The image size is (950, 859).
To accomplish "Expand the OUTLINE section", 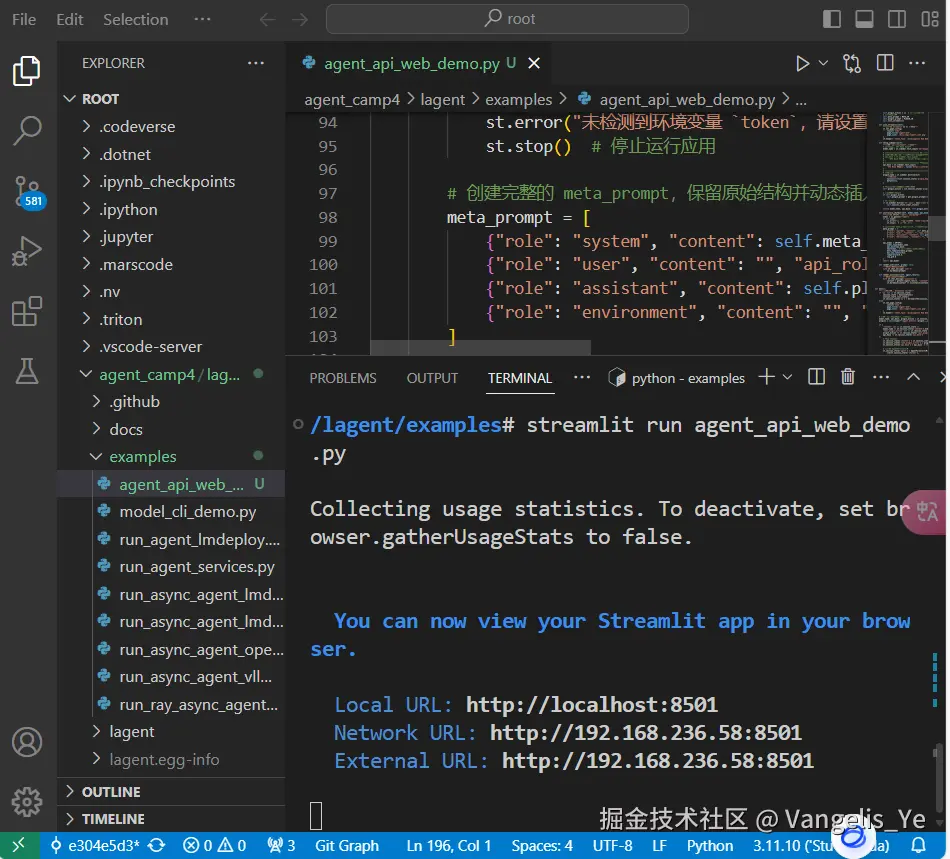I will pos(111,792).
